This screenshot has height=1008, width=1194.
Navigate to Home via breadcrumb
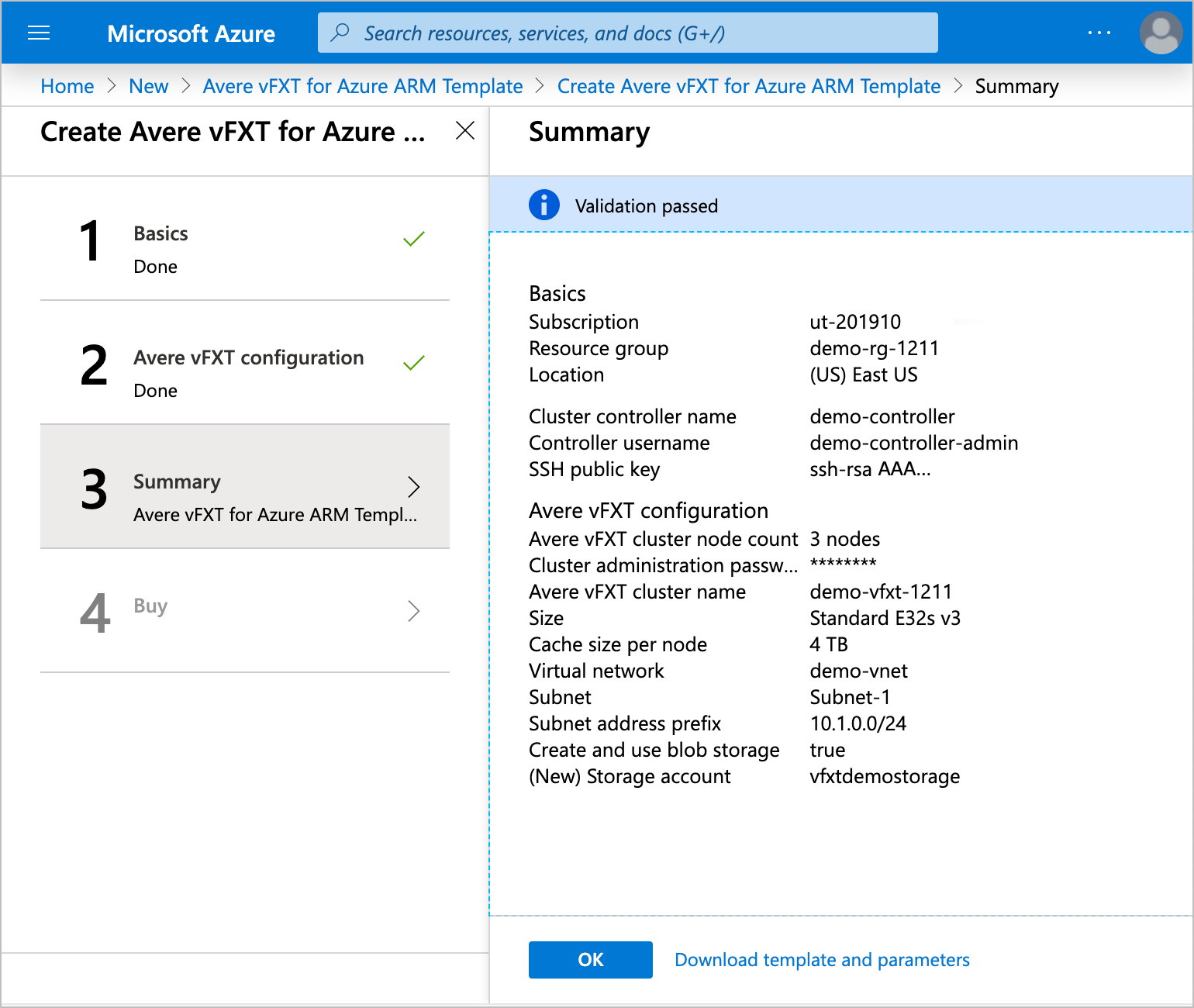67,86
